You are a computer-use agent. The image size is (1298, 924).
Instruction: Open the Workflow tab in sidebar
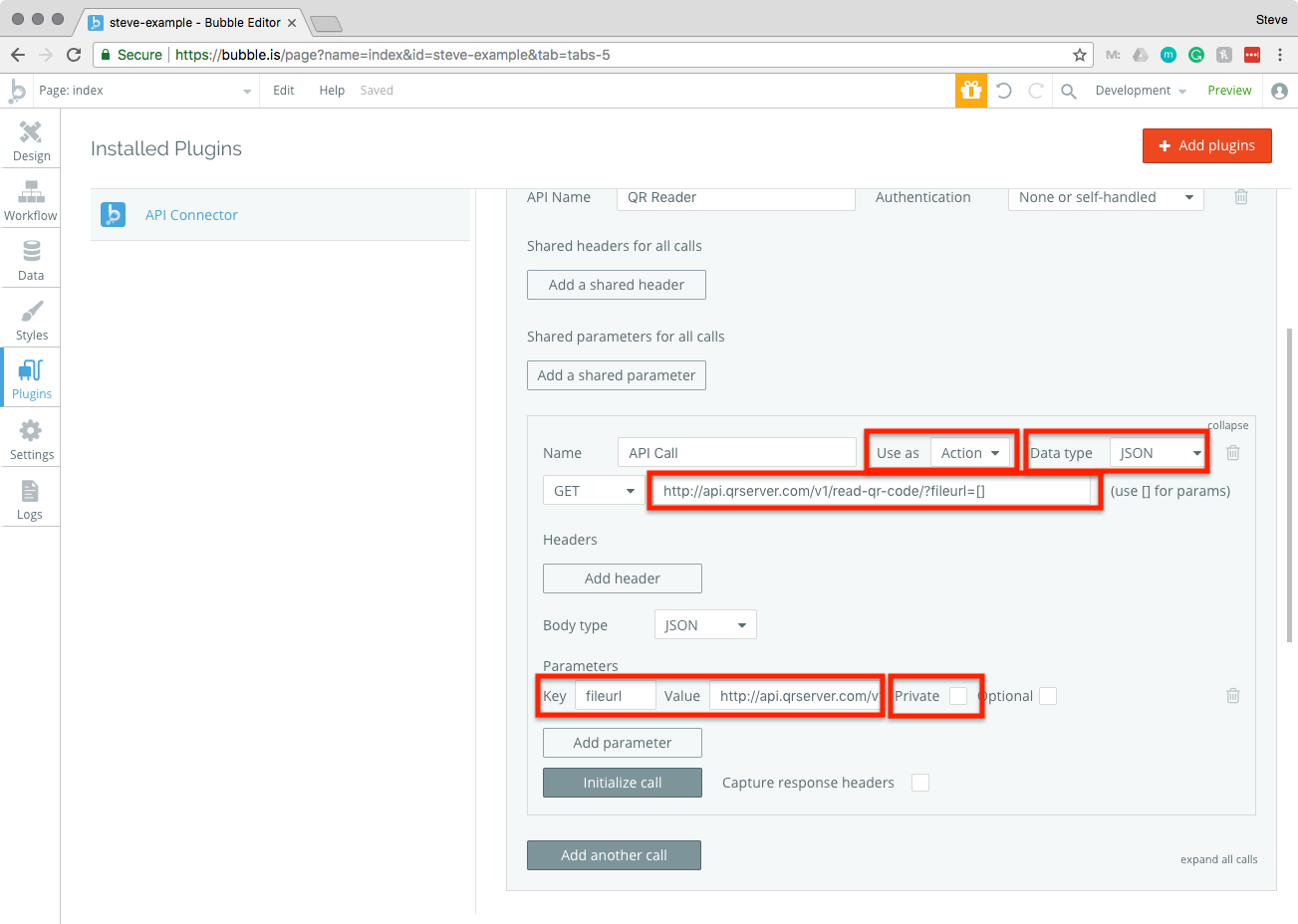(x=31, y=200)
